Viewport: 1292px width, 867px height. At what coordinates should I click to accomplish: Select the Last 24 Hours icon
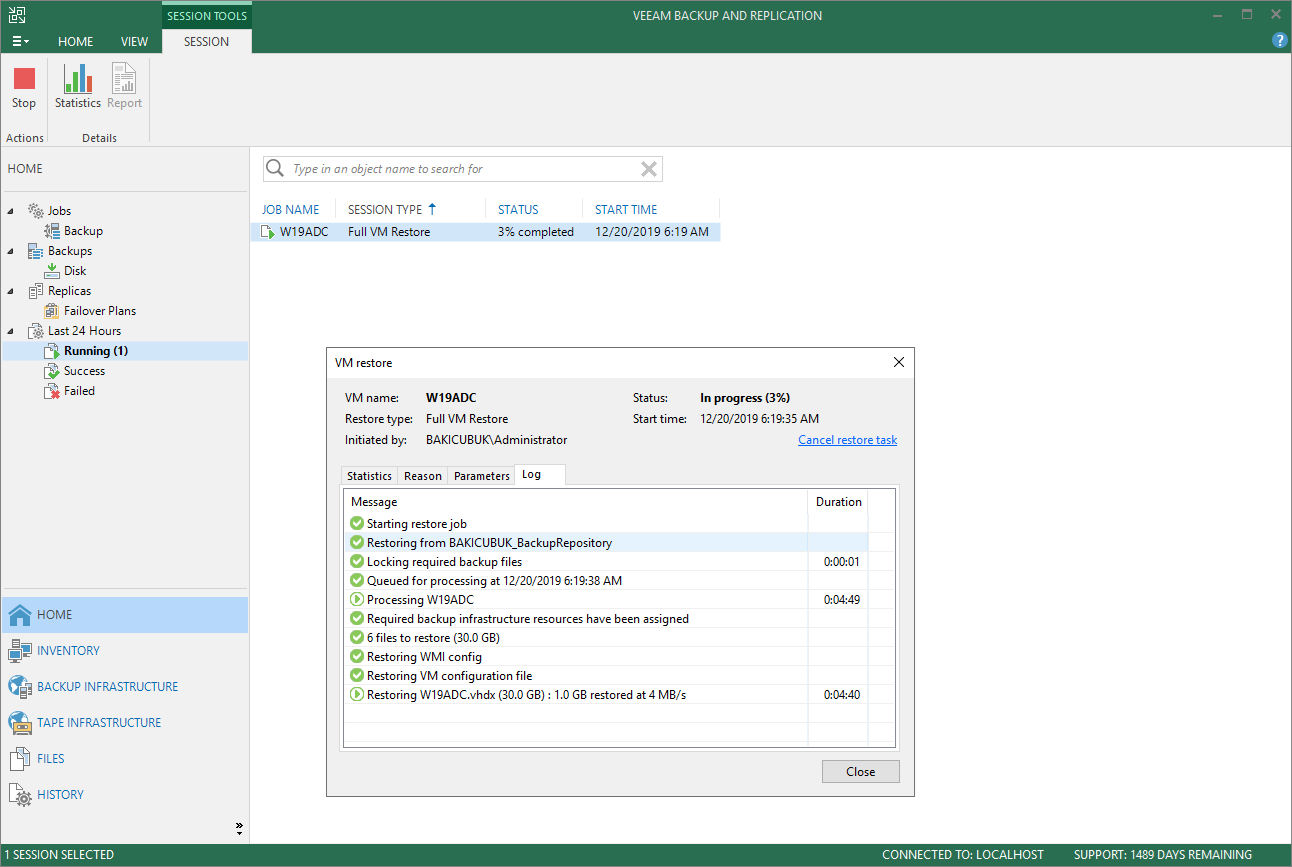coord(35,331)
